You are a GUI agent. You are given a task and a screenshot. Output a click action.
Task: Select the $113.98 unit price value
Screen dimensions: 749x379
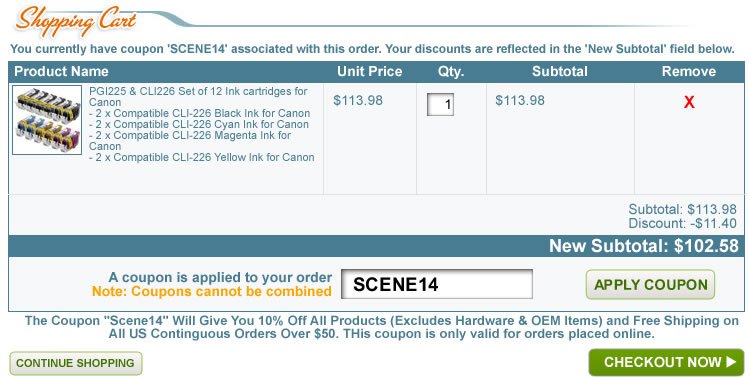click(x=358, y=100)
